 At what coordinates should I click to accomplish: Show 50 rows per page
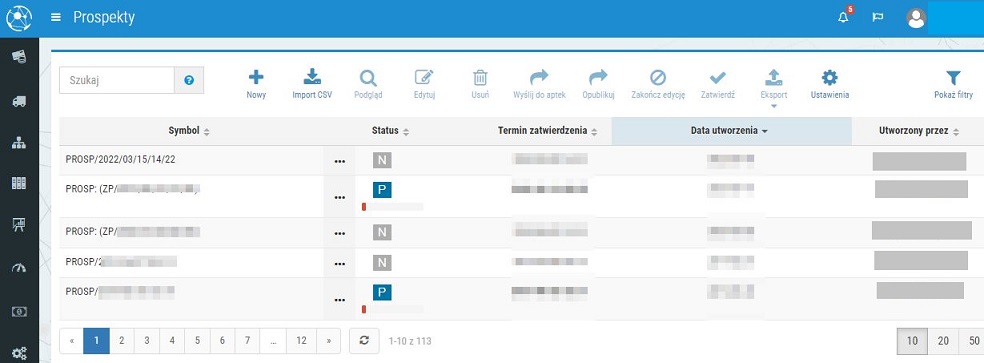[x=972, y=340]
